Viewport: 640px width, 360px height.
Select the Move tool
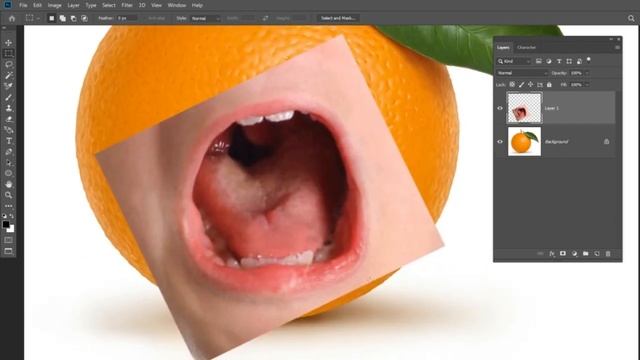coord(9,43)
